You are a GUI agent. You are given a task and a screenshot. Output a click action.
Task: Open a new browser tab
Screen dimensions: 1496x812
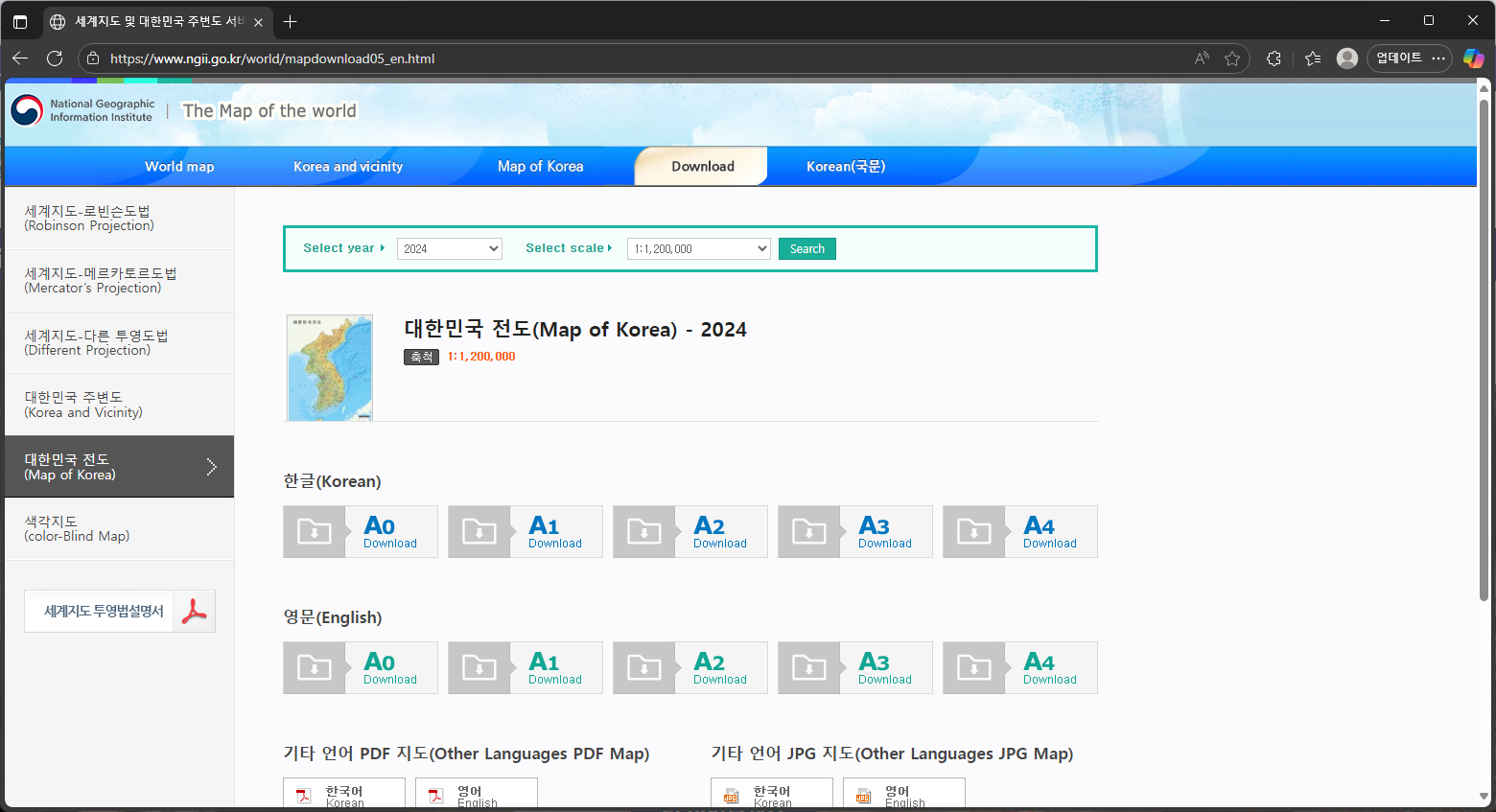point(290,21)
